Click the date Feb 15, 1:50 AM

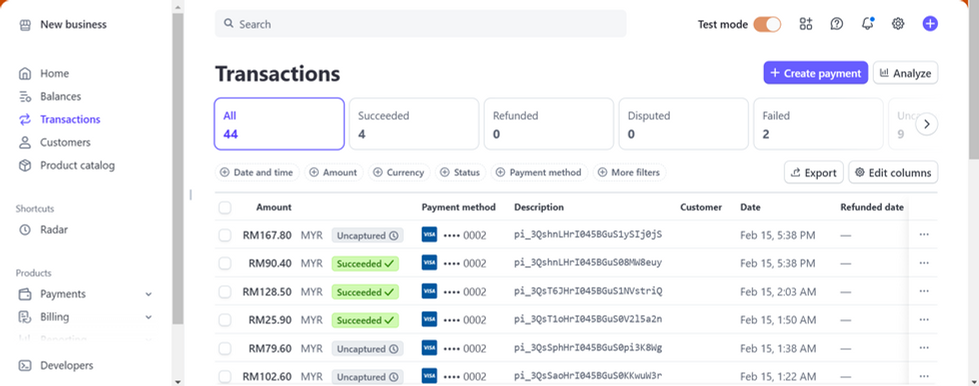click(778, 320)
